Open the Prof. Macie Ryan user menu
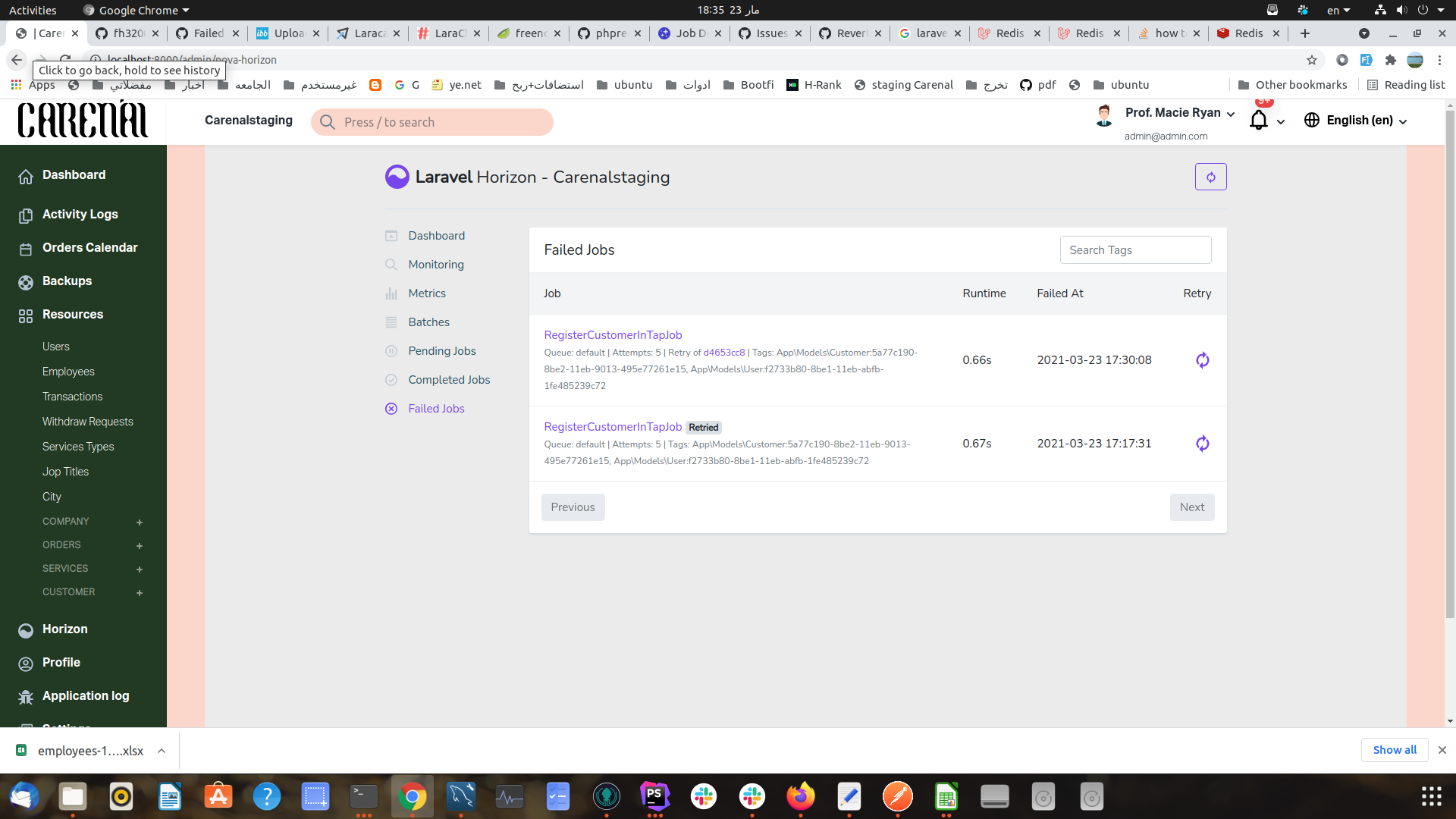This screenshot has height=819, width=1456. pyautogui.click(x=1172, y=112)
